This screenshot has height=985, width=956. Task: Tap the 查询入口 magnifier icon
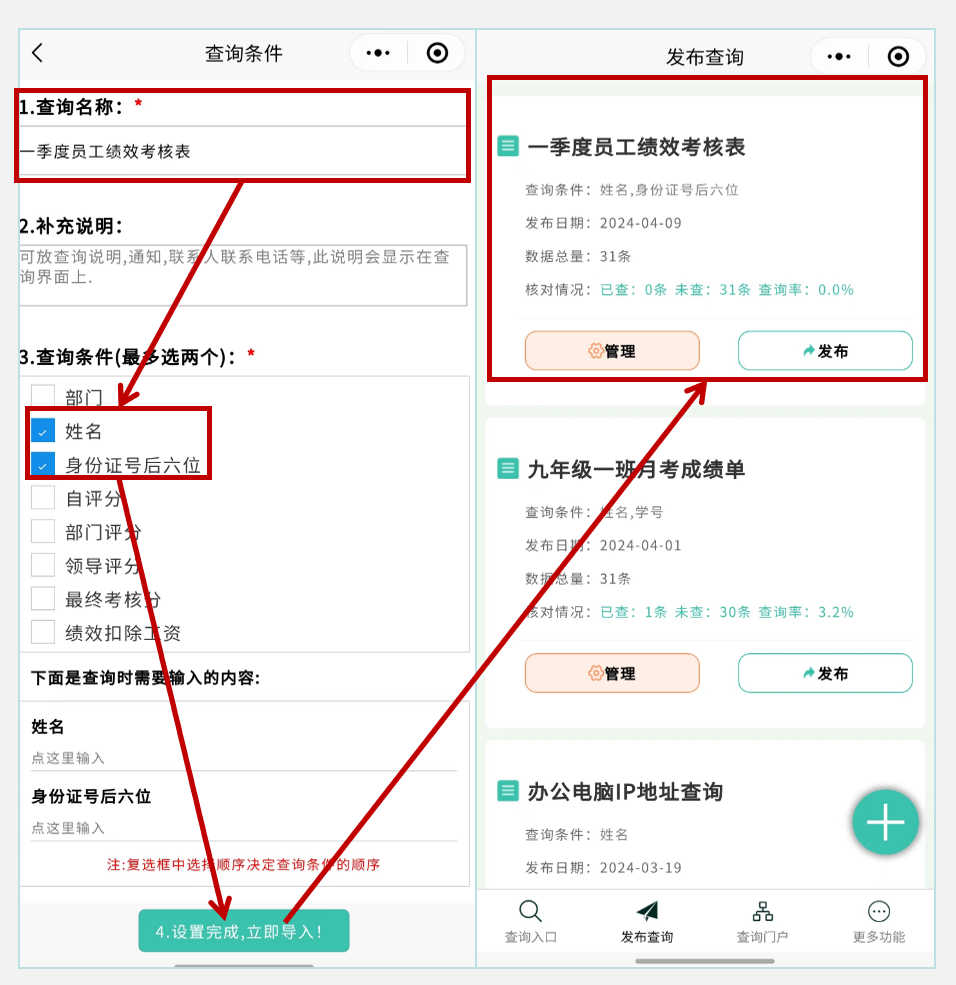[530, 911]
